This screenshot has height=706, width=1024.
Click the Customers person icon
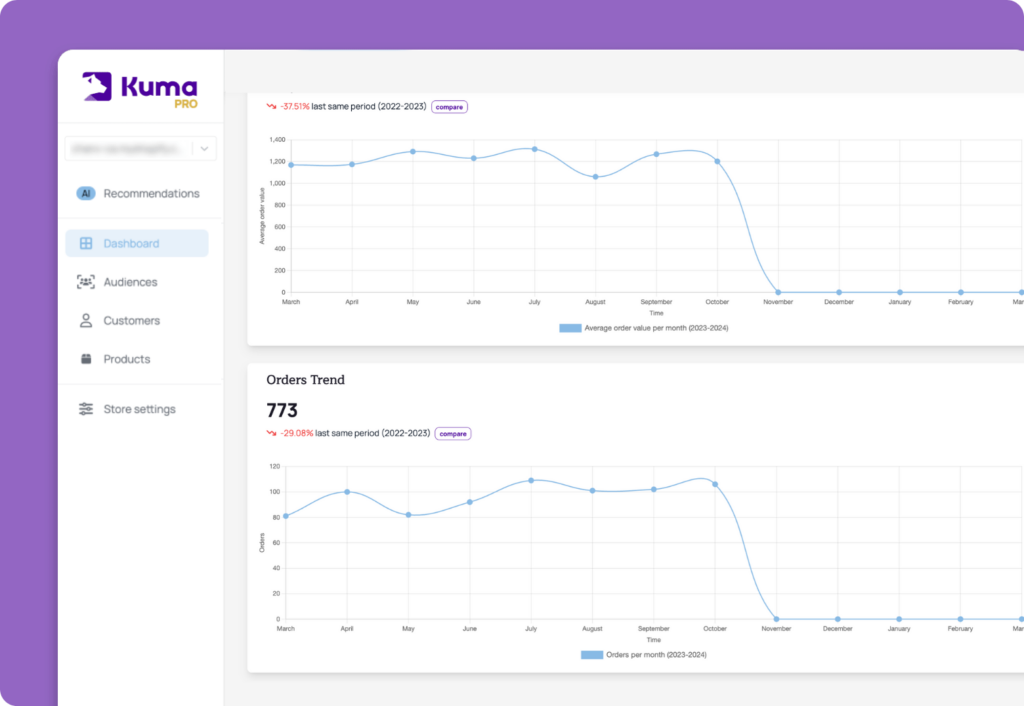[86, 320]
